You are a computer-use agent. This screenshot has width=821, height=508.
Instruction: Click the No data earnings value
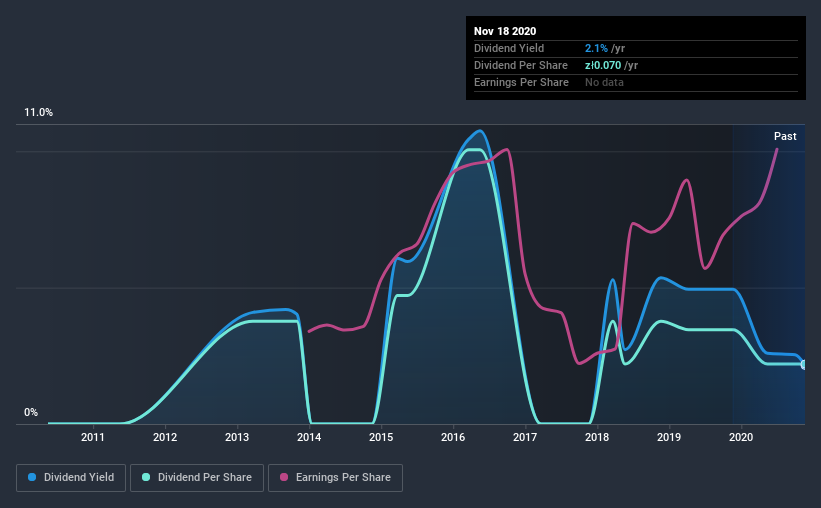click(x=604, y=83)
